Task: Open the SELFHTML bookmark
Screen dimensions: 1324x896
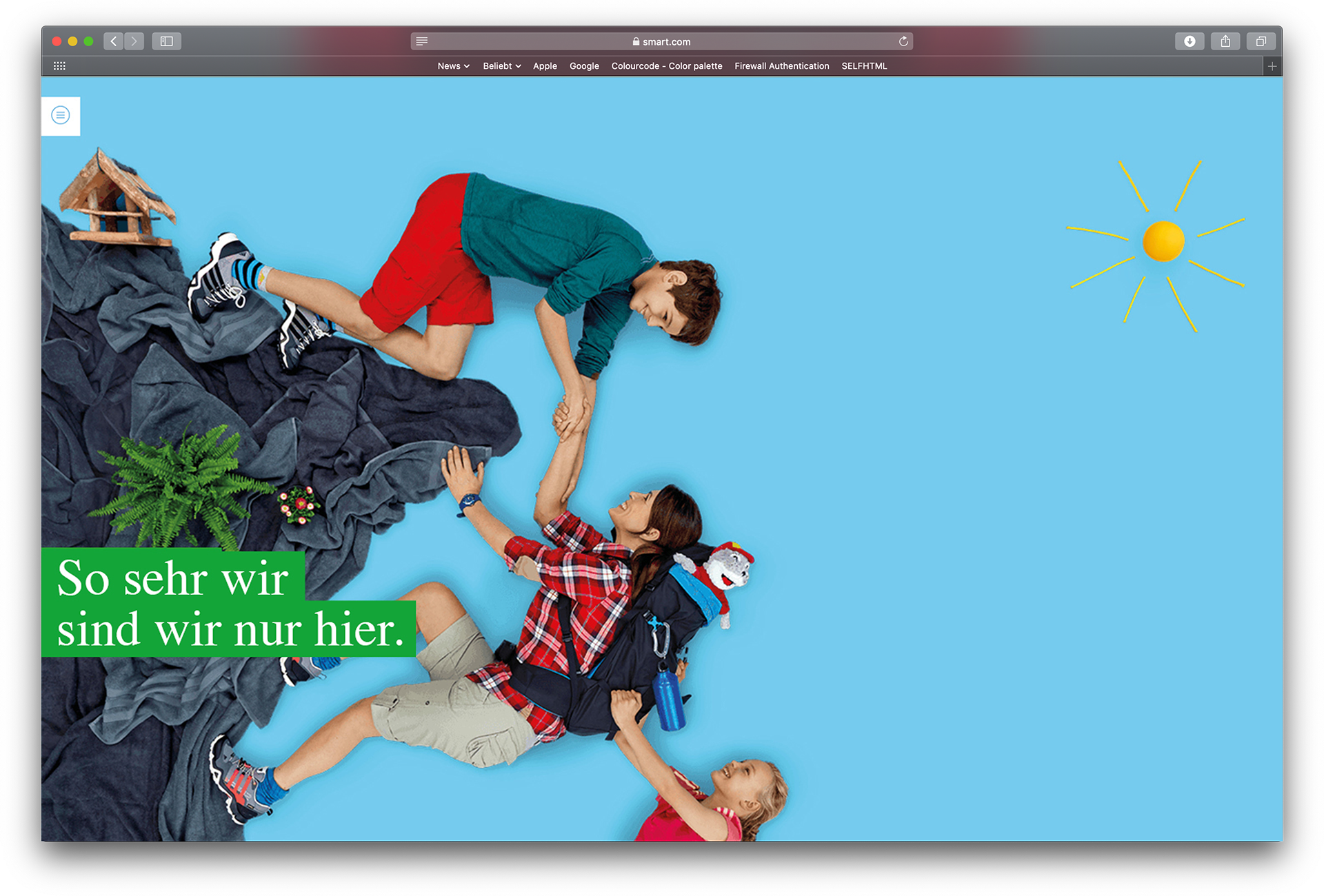Action: point(864,66)
